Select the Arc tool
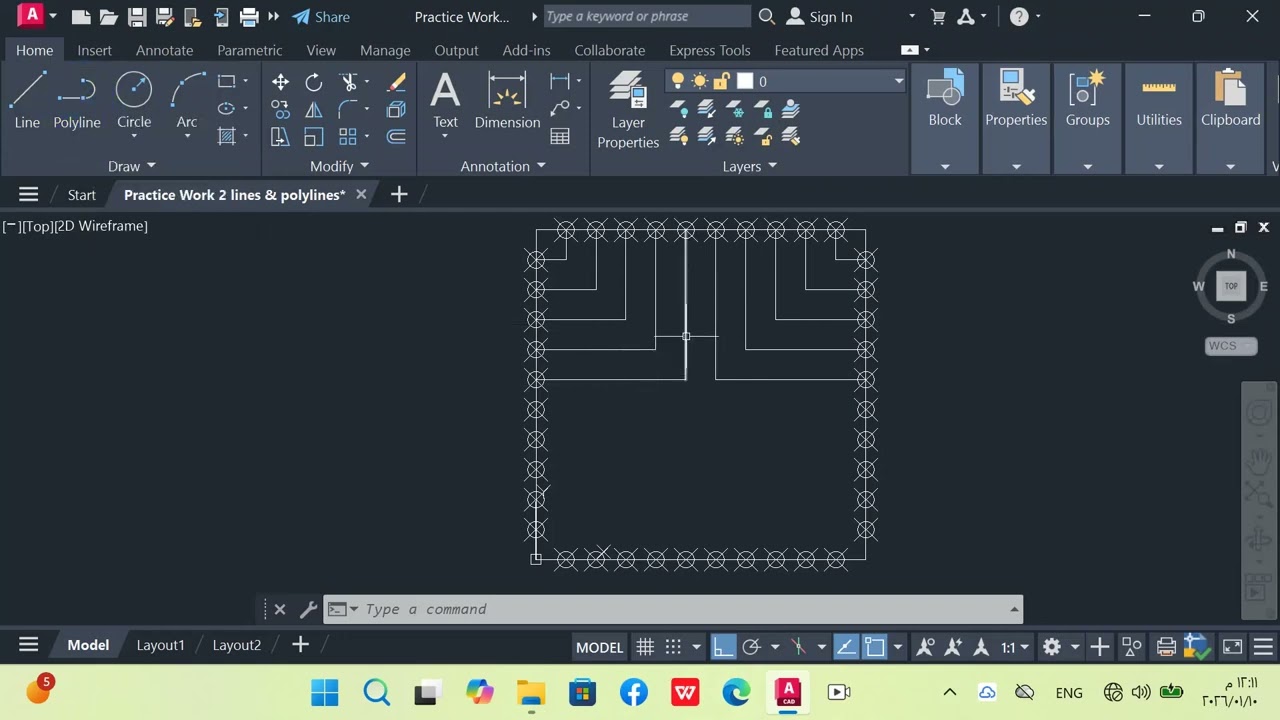This screenshot has width=1280, height=720. (187, 100)
